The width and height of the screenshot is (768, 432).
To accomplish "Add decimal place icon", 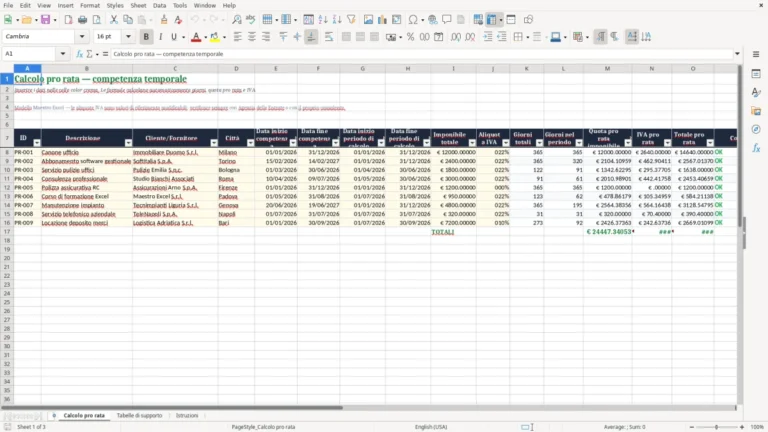I will tap(456, 37).
